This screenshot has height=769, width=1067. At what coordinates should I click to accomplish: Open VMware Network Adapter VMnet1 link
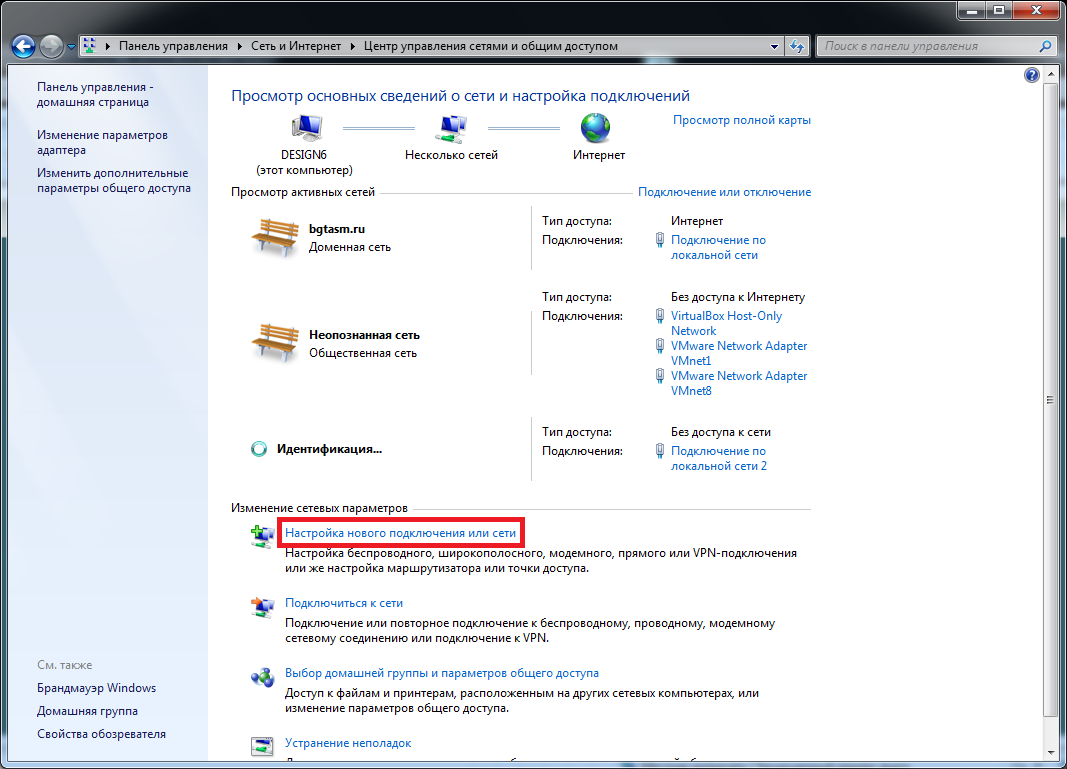tap(739, 353)
